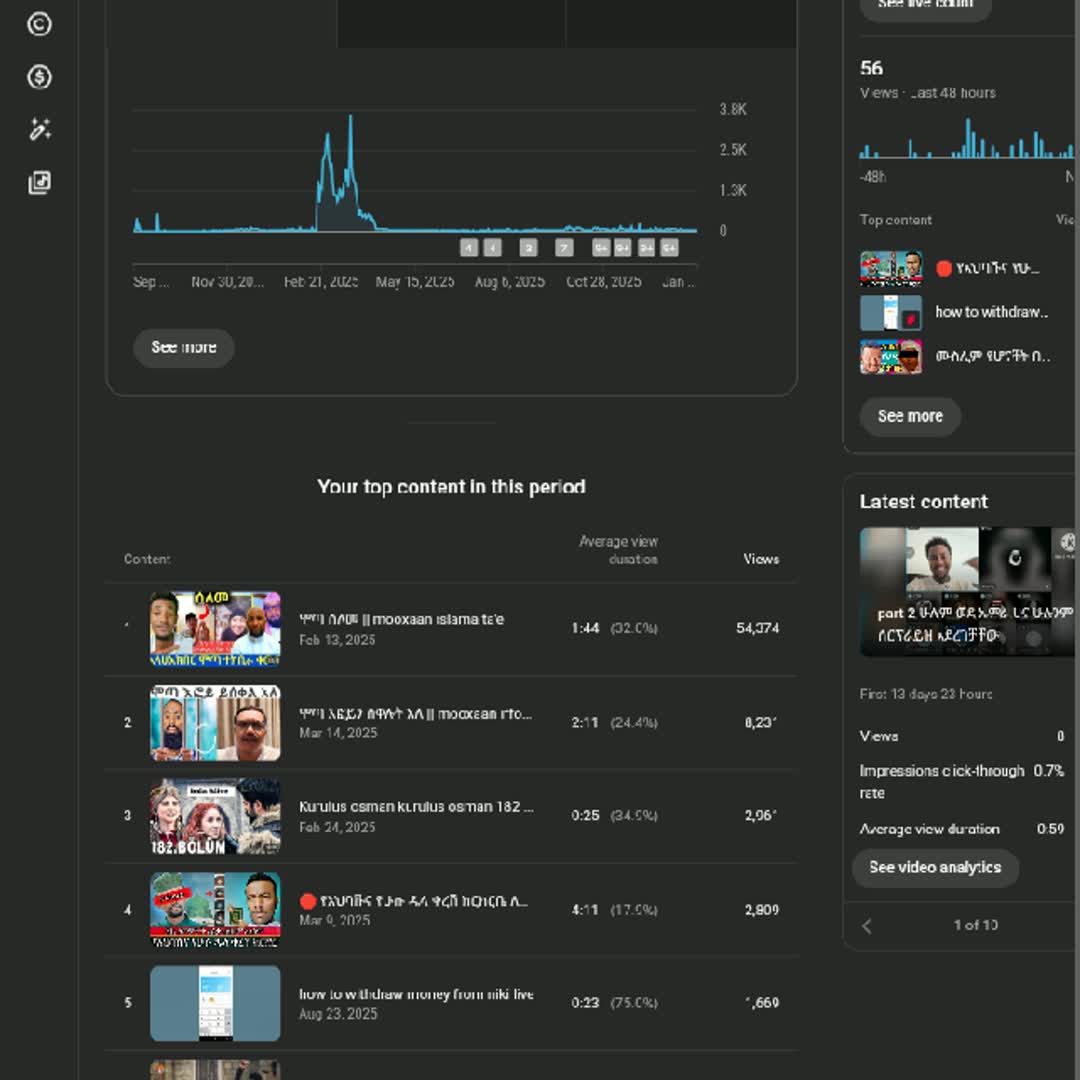This screenshot has width=1080, height=1080.
Task: Open the 'mooxaan islama ta'e' video title
Action: pyautogui.click(x=402, y=619)
